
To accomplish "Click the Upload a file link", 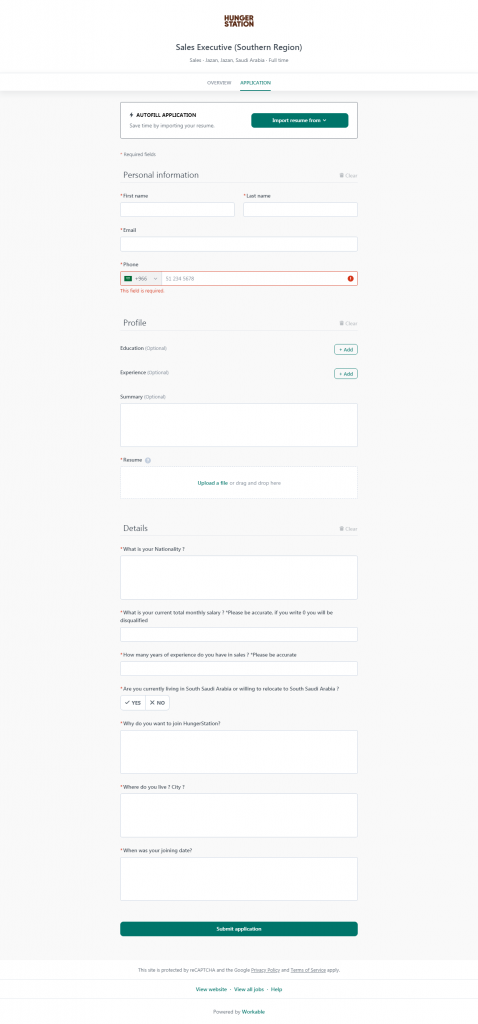I will click(213, 483).
